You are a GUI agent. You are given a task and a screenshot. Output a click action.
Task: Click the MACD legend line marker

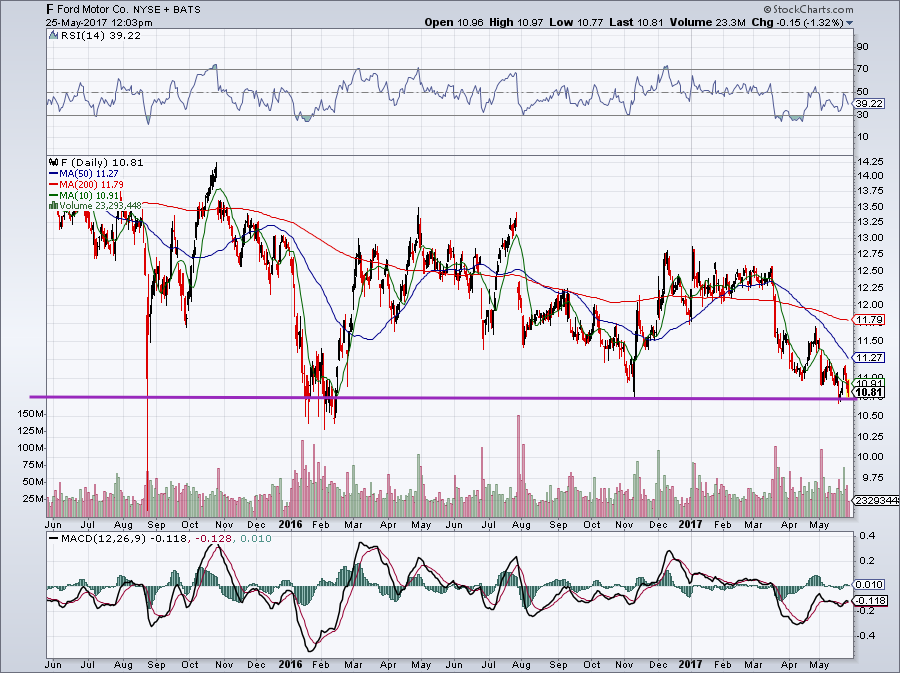tap(53, 539)
